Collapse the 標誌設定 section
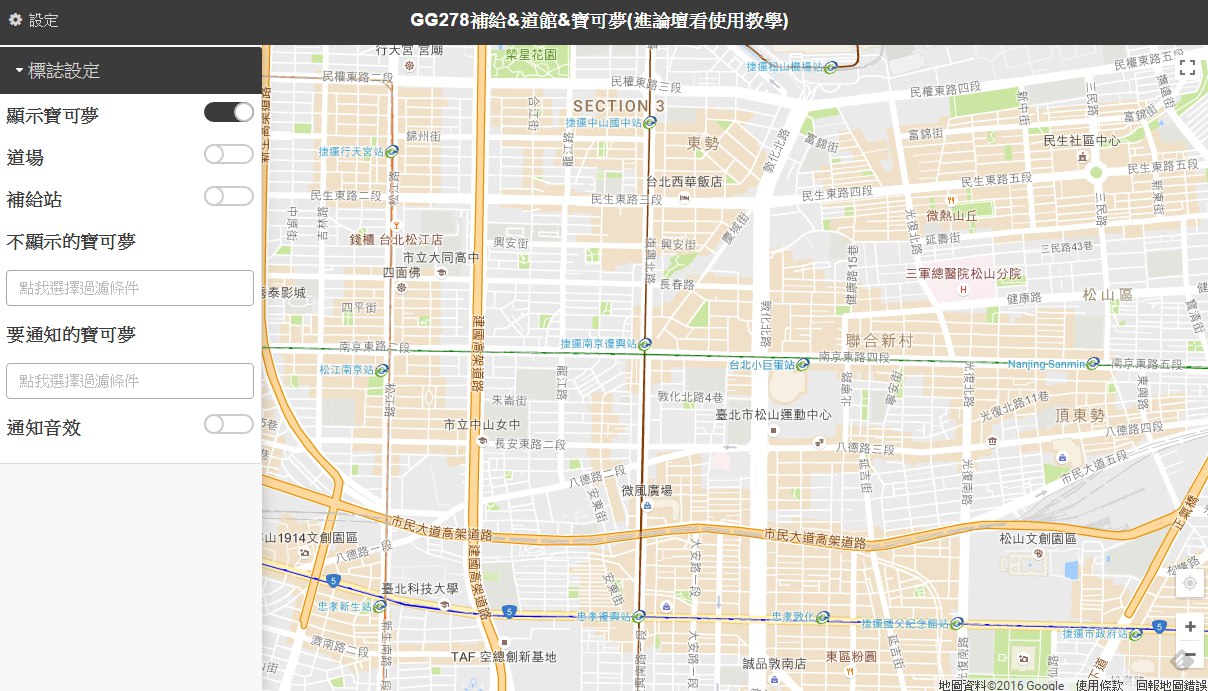This screenshot has height=691, width=1208. (x=130, y=71)
